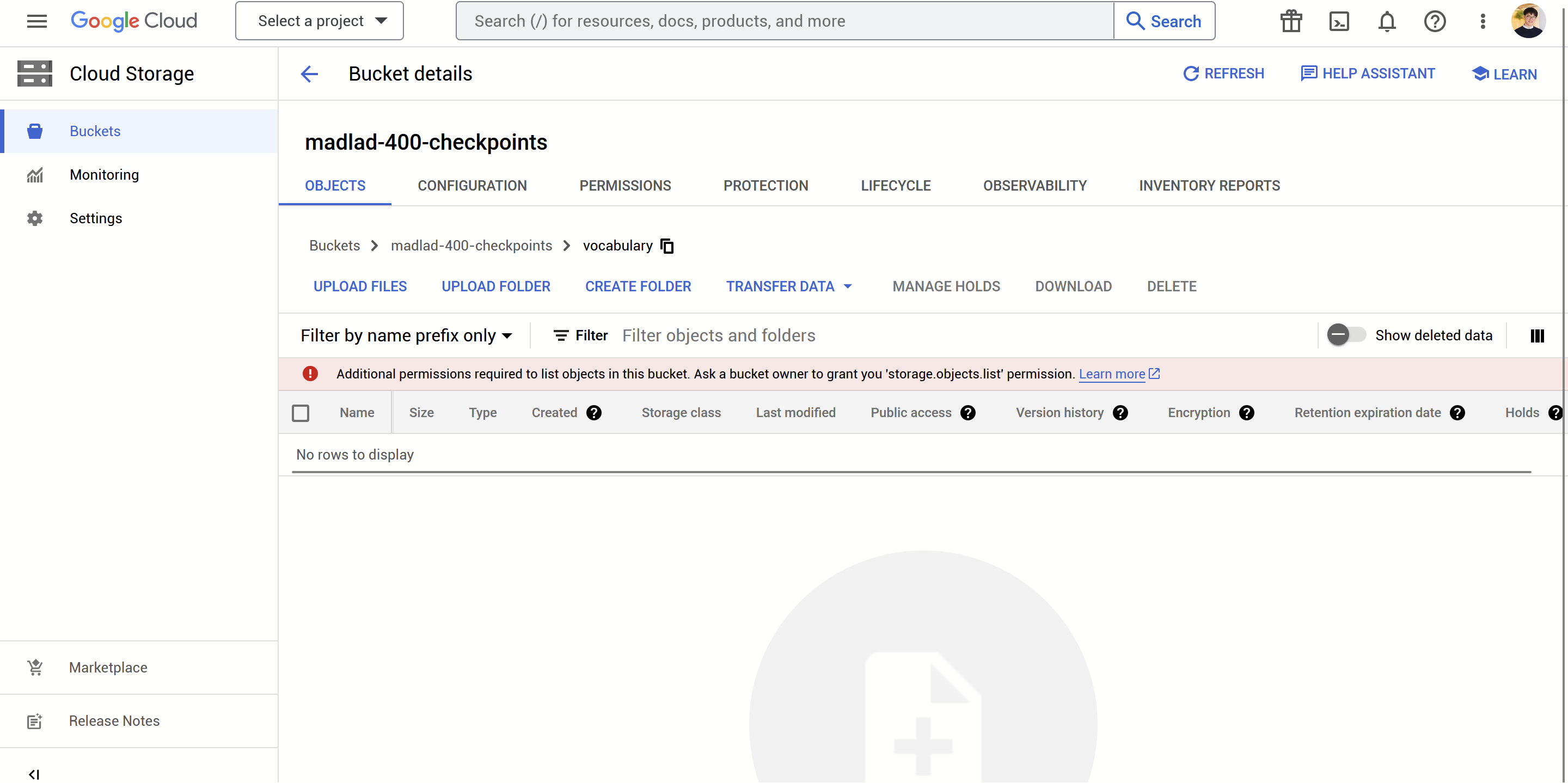Switch to the Permissions tab
The height and width of the screenshot is (783, 1568).
click(625, 186)
